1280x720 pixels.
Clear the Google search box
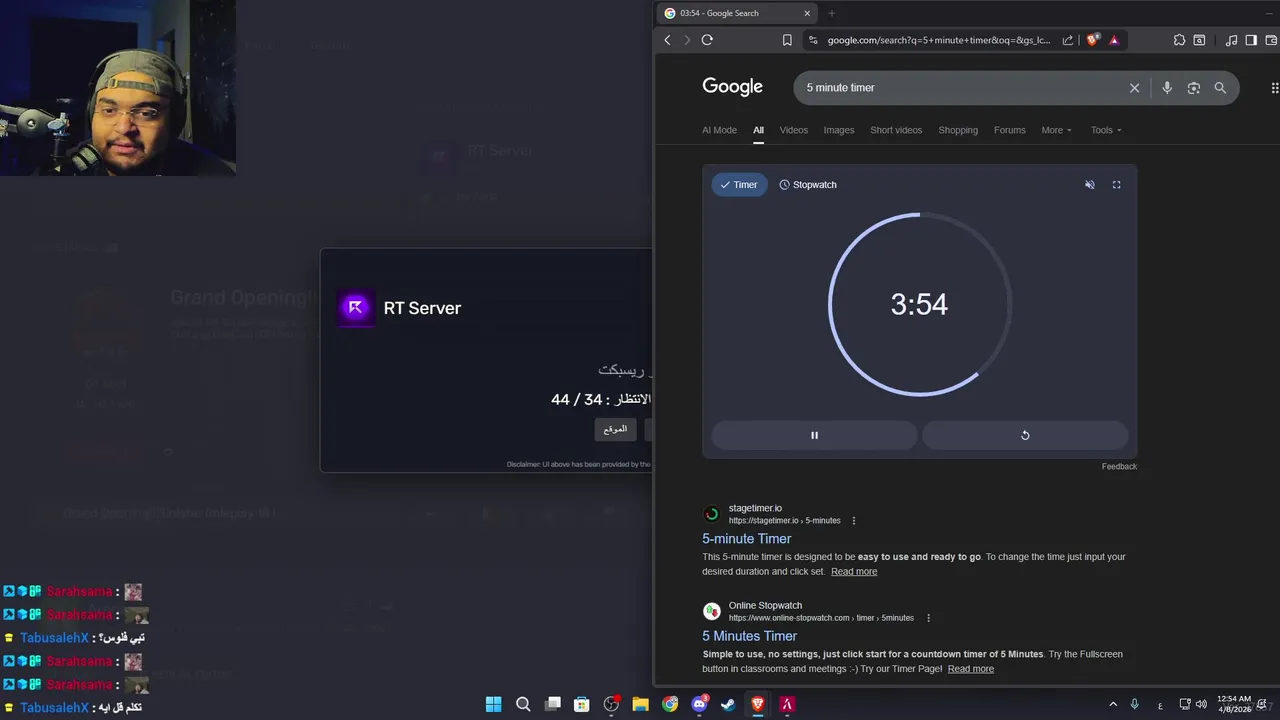(1134, 88)
